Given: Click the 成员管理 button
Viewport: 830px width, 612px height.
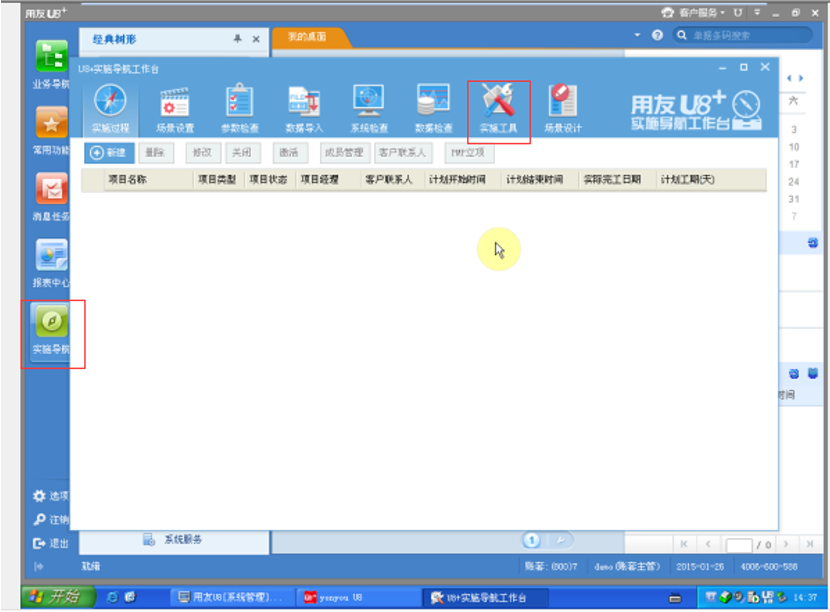Looking at the screenshot, I should (x=345, y=152).
